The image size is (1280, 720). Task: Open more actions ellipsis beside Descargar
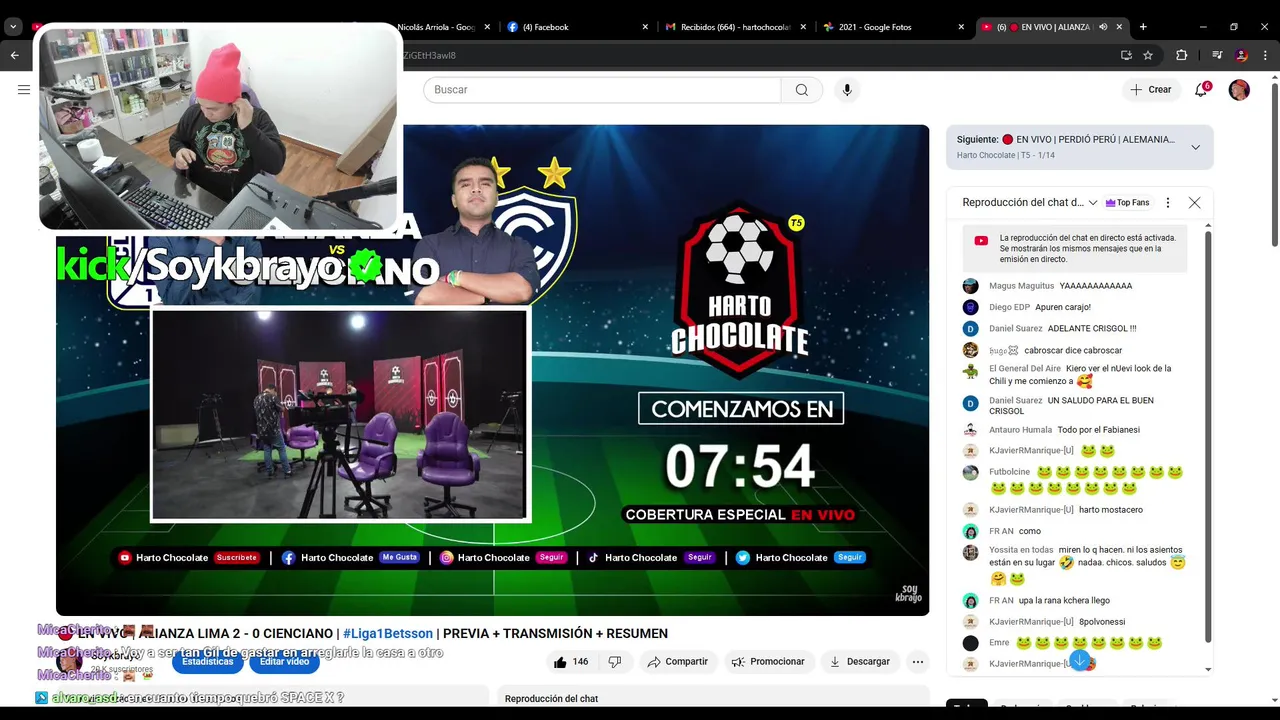[917, 661]
